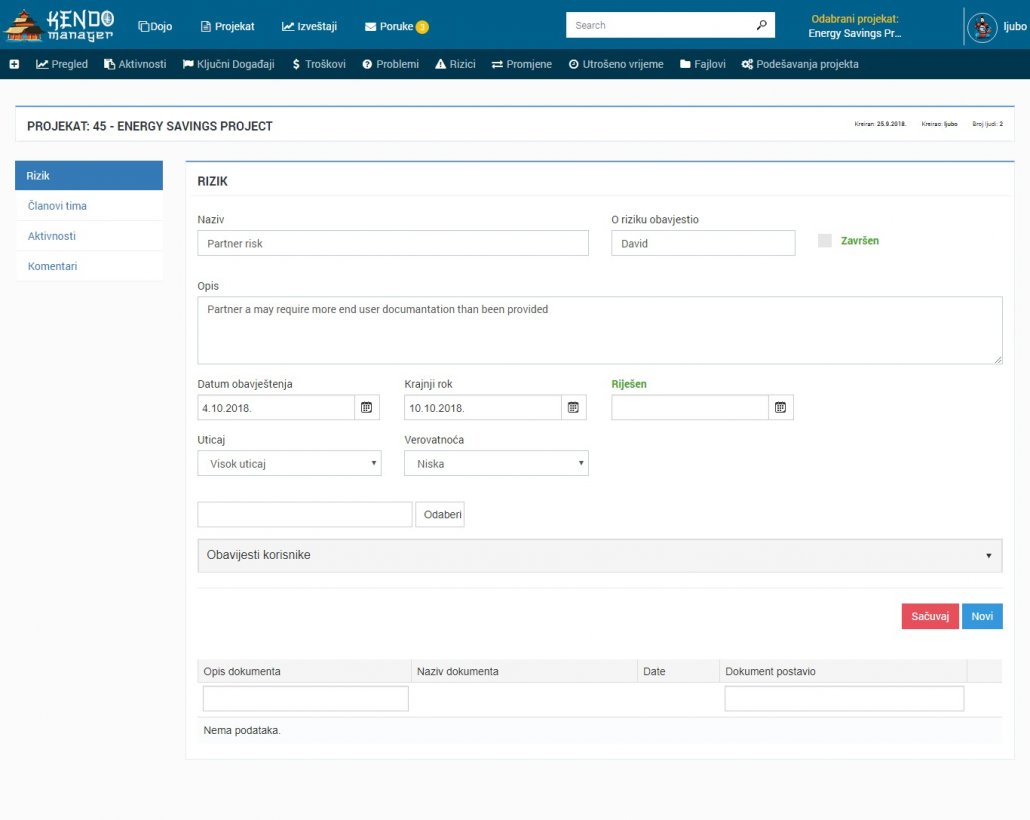Open the Fajlovi section

703,64
